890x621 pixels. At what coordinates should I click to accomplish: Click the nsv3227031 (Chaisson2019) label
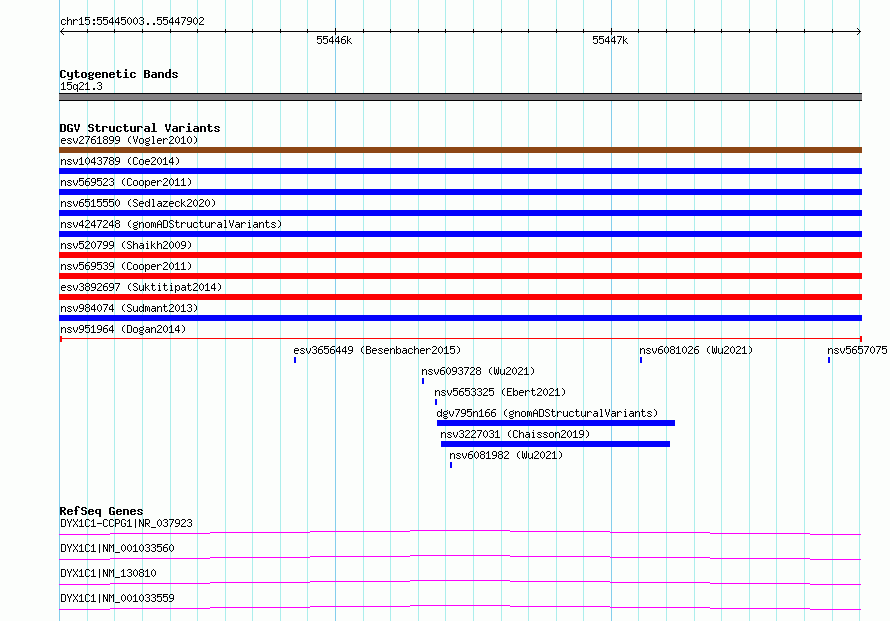click(515, 434)
